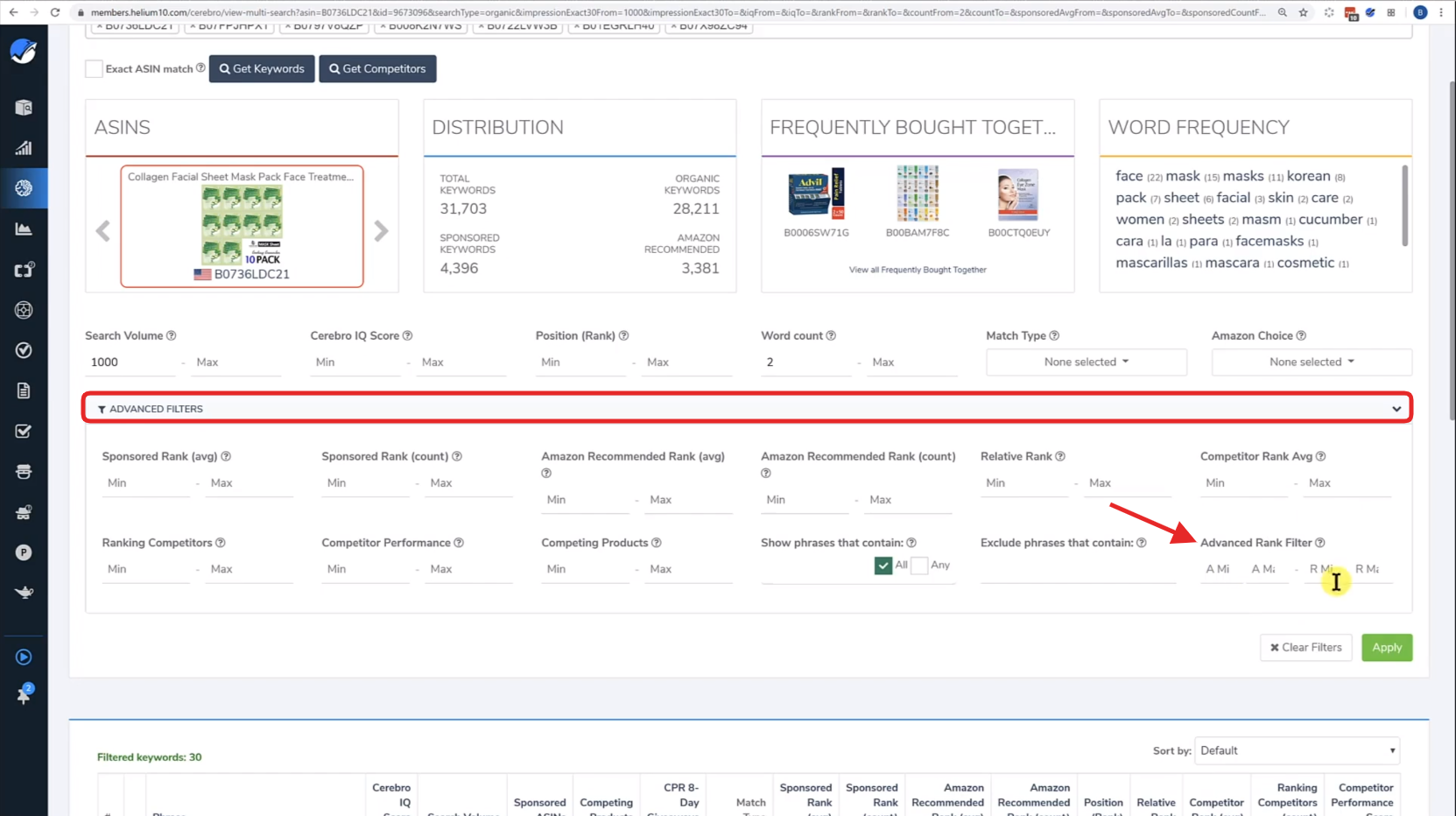The image size is (1456, 816).
Task: Click the Search Volume minimum input field
Action: coord(130,362)
